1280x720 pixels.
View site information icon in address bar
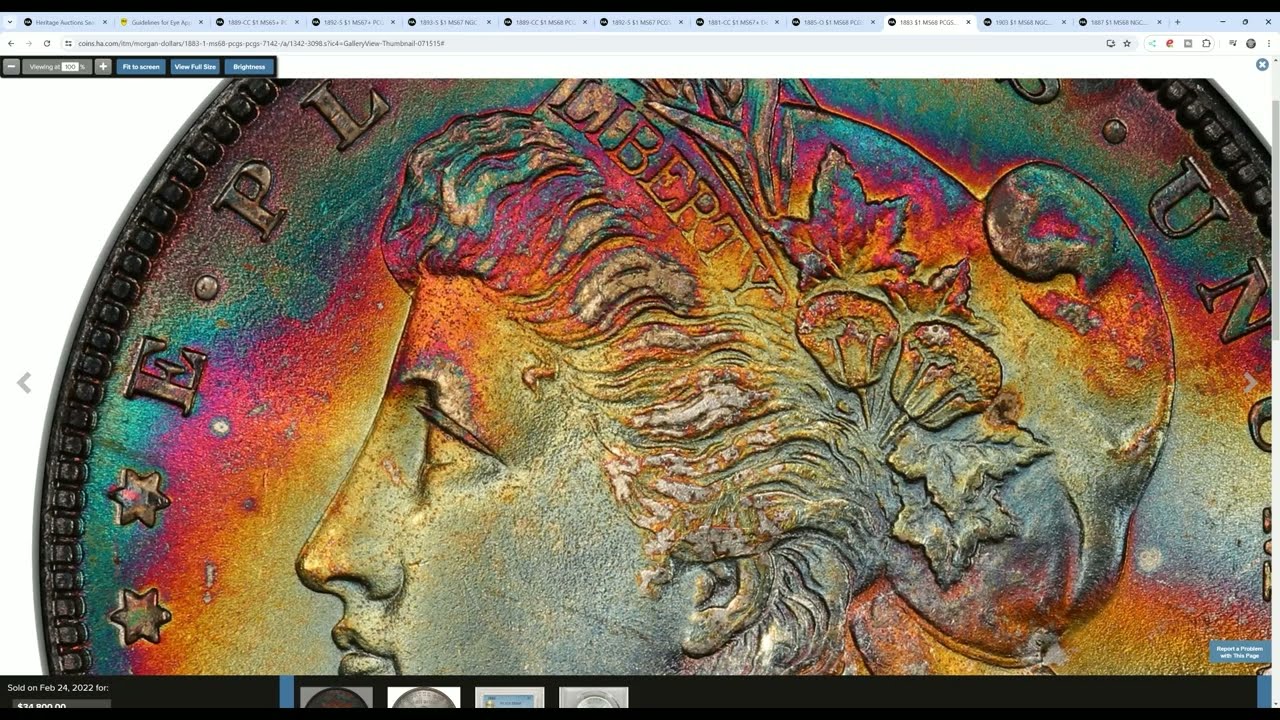tap(68, 44)
